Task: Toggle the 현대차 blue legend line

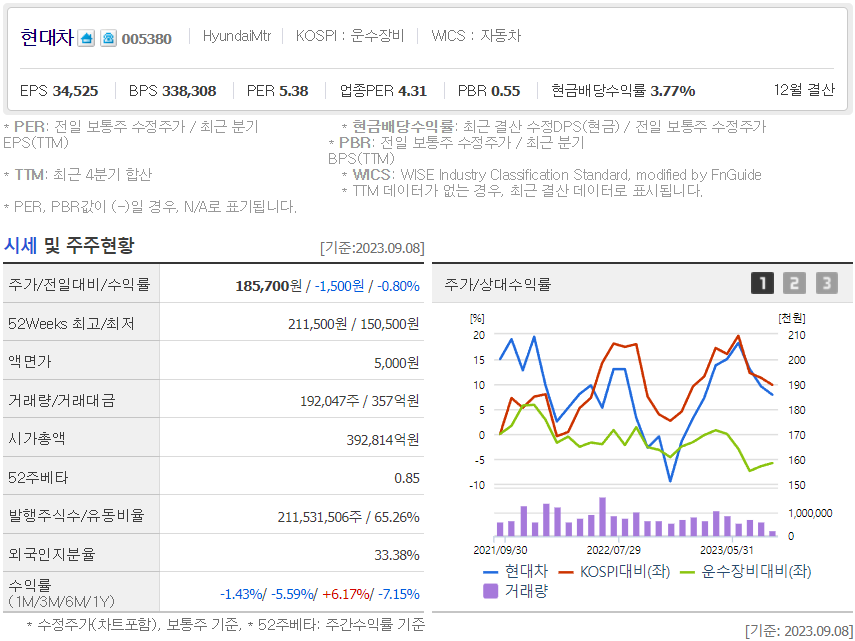Action: pyautogui.click(x=515, y=572)
